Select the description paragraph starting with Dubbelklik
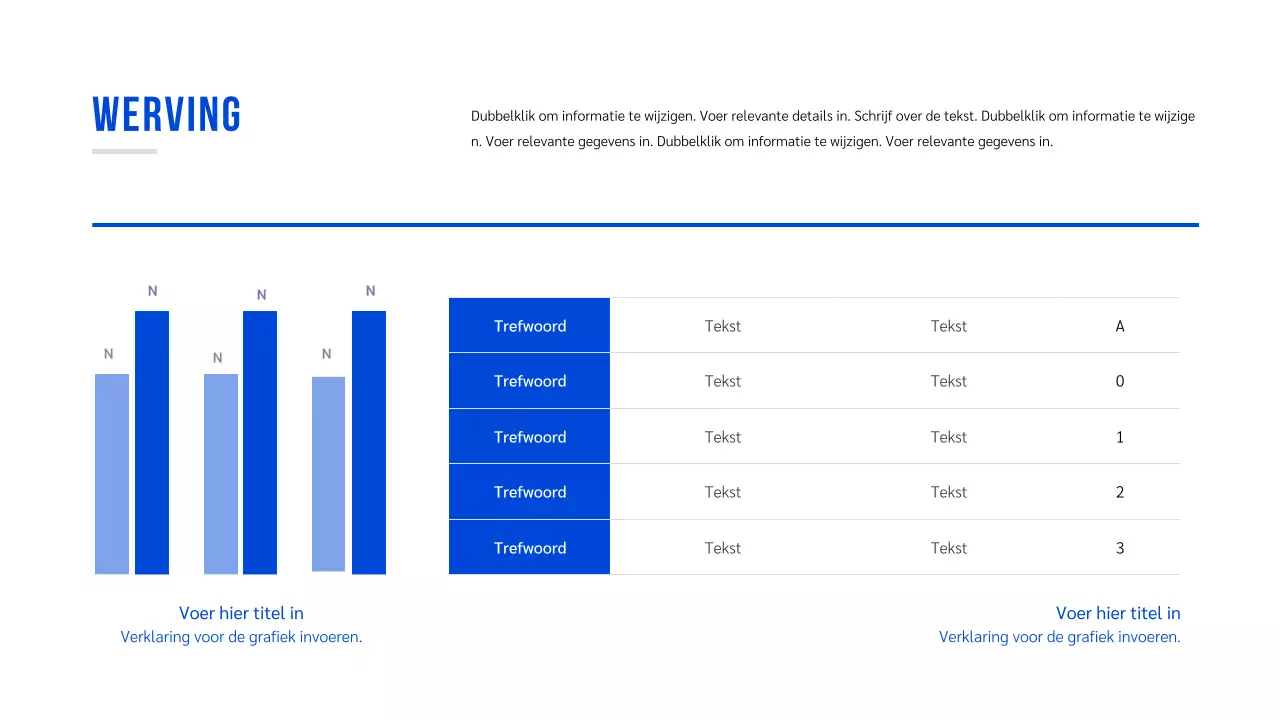1280x720 pixels. pyautogui.click(x=832, y=129)
